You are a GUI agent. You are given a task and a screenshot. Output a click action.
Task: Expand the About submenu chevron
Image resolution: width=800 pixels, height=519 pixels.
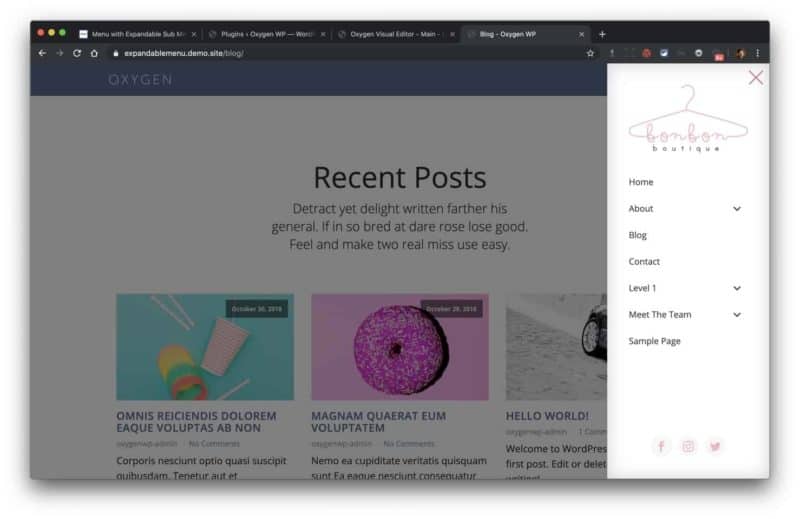pyautogui.click(x=737, y=209)
